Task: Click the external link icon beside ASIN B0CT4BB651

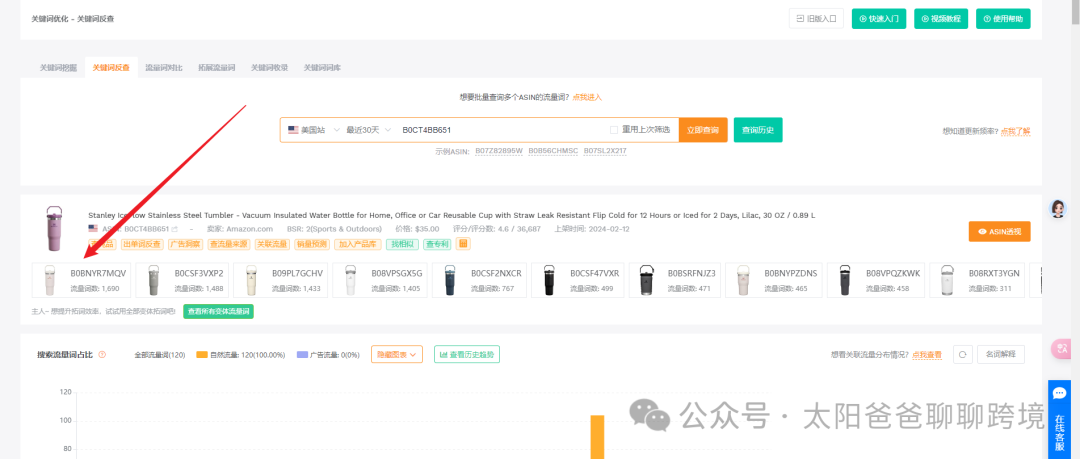Action: tap(175, 229)
